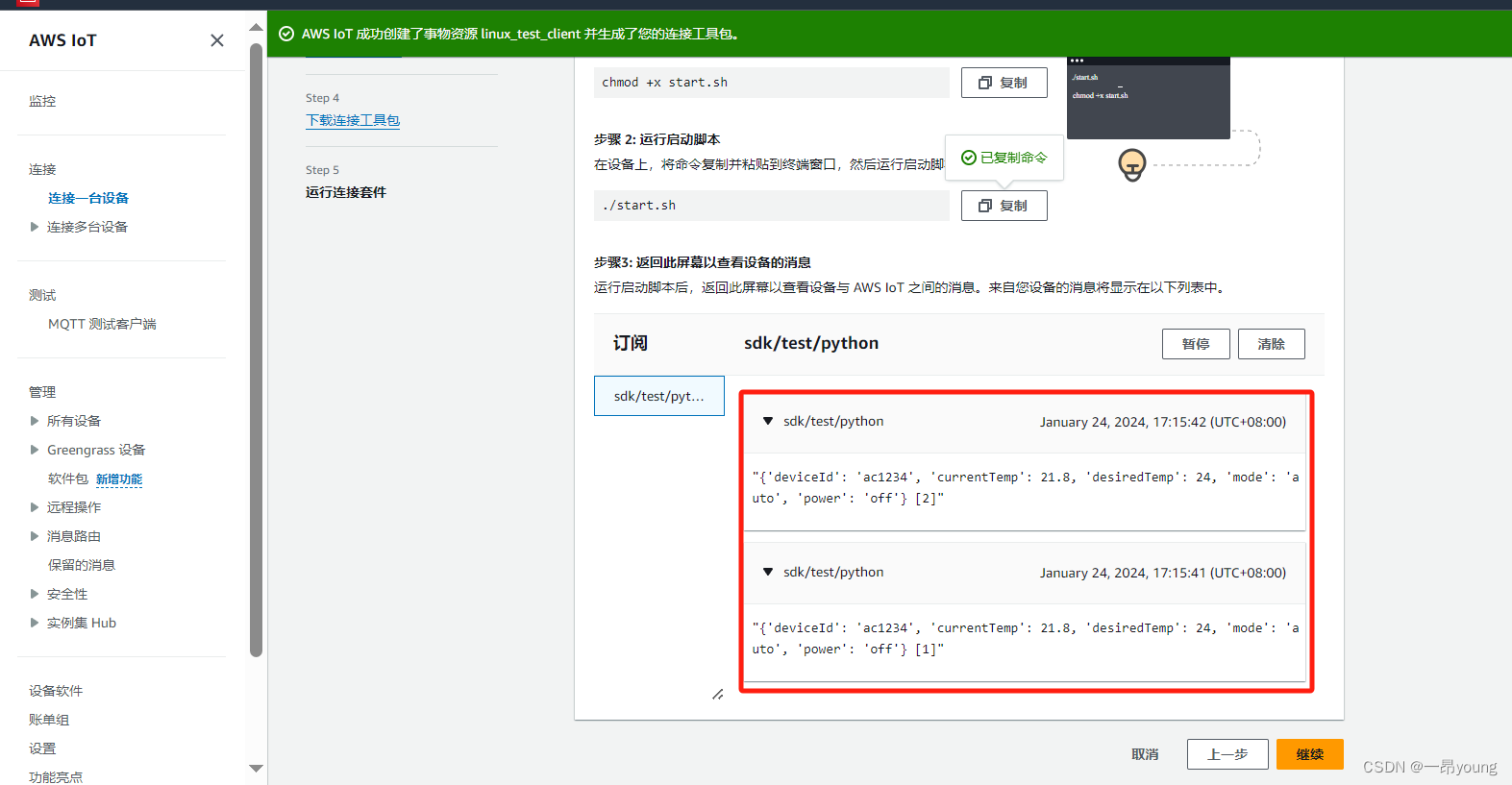
Task: Click the orange 继续 button
Action: click(x=1309, y=754)
